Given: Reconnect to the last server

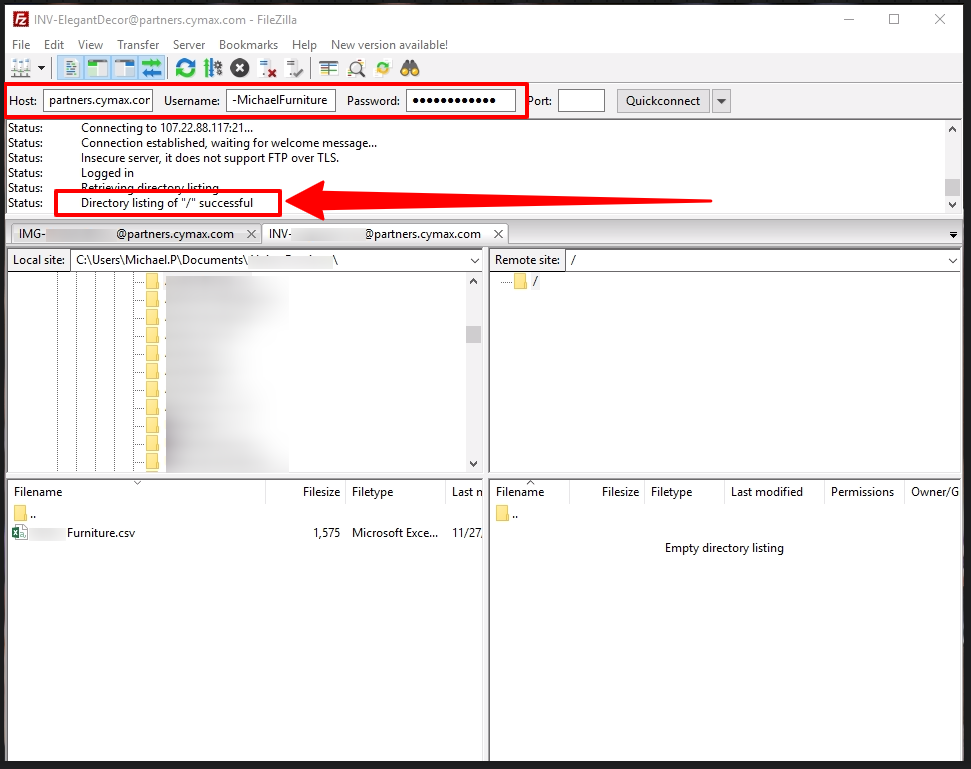Looking at the screenshot, I should (x=294, y=68).
